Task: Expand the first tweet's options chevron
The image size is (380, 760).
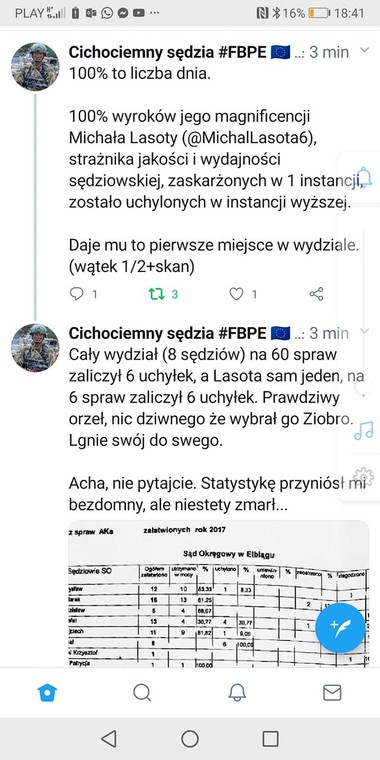Action: pos(364,50)
